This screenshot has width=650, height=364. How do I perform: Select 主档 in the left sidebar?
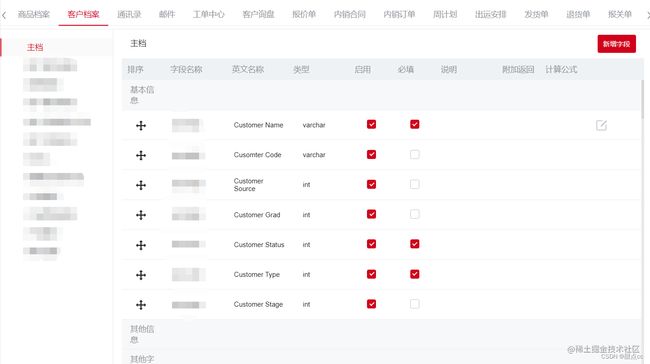[x=35, y=47]
